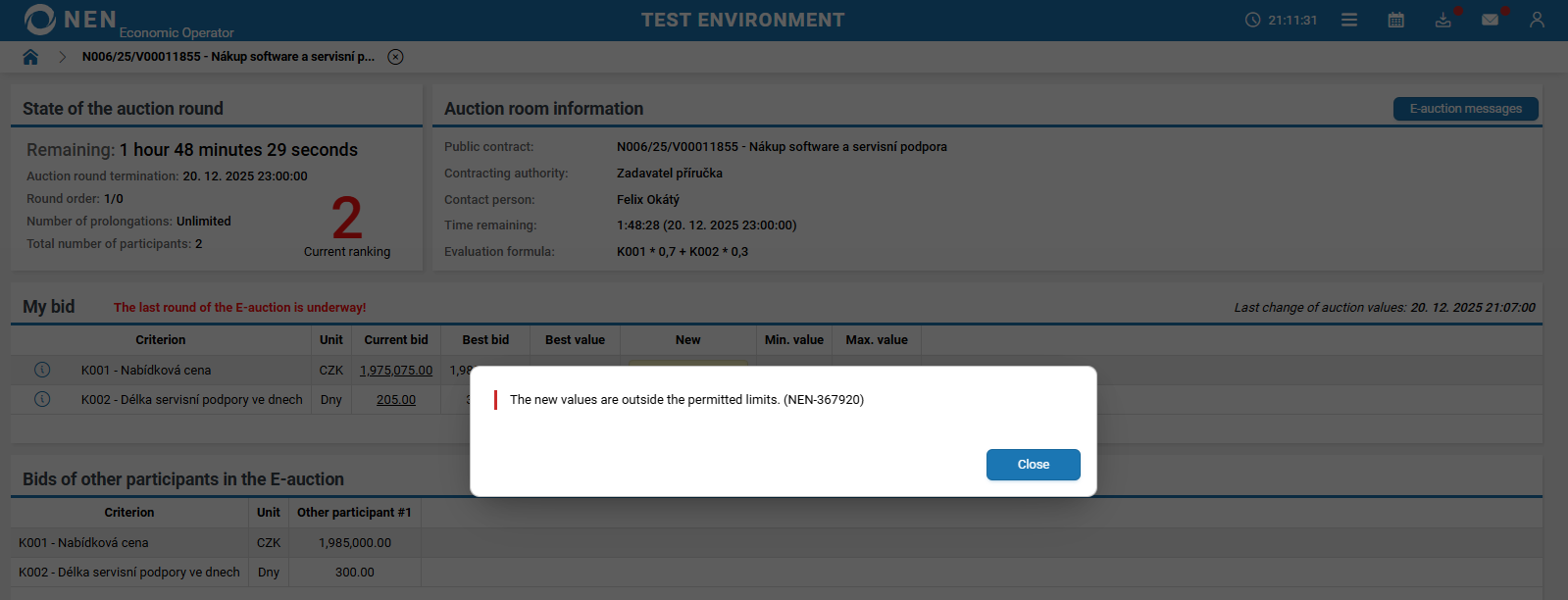Open the envelope messages icon
Image resolution: width=1568 pixels, height=600 pixels.
point(1490,20)
